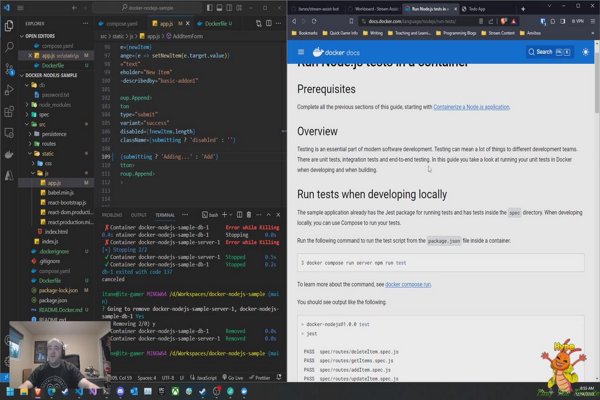
Task: Switch to the Problems panel tab
Action: point(112,215)
